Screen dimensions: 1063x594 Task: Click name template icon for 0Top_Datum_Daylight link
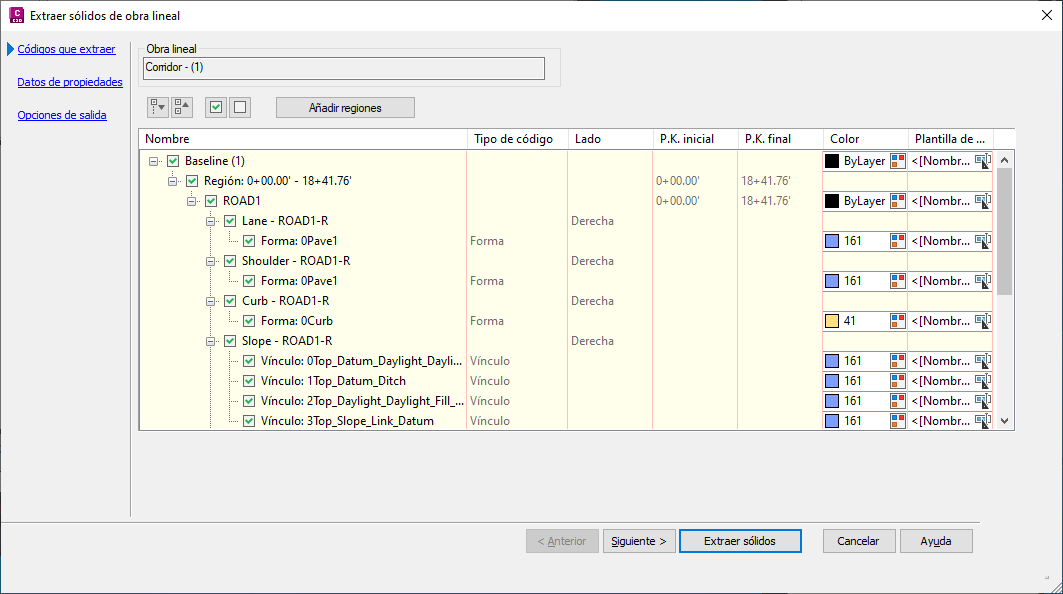pyautogui.click(x=983, y=361)
